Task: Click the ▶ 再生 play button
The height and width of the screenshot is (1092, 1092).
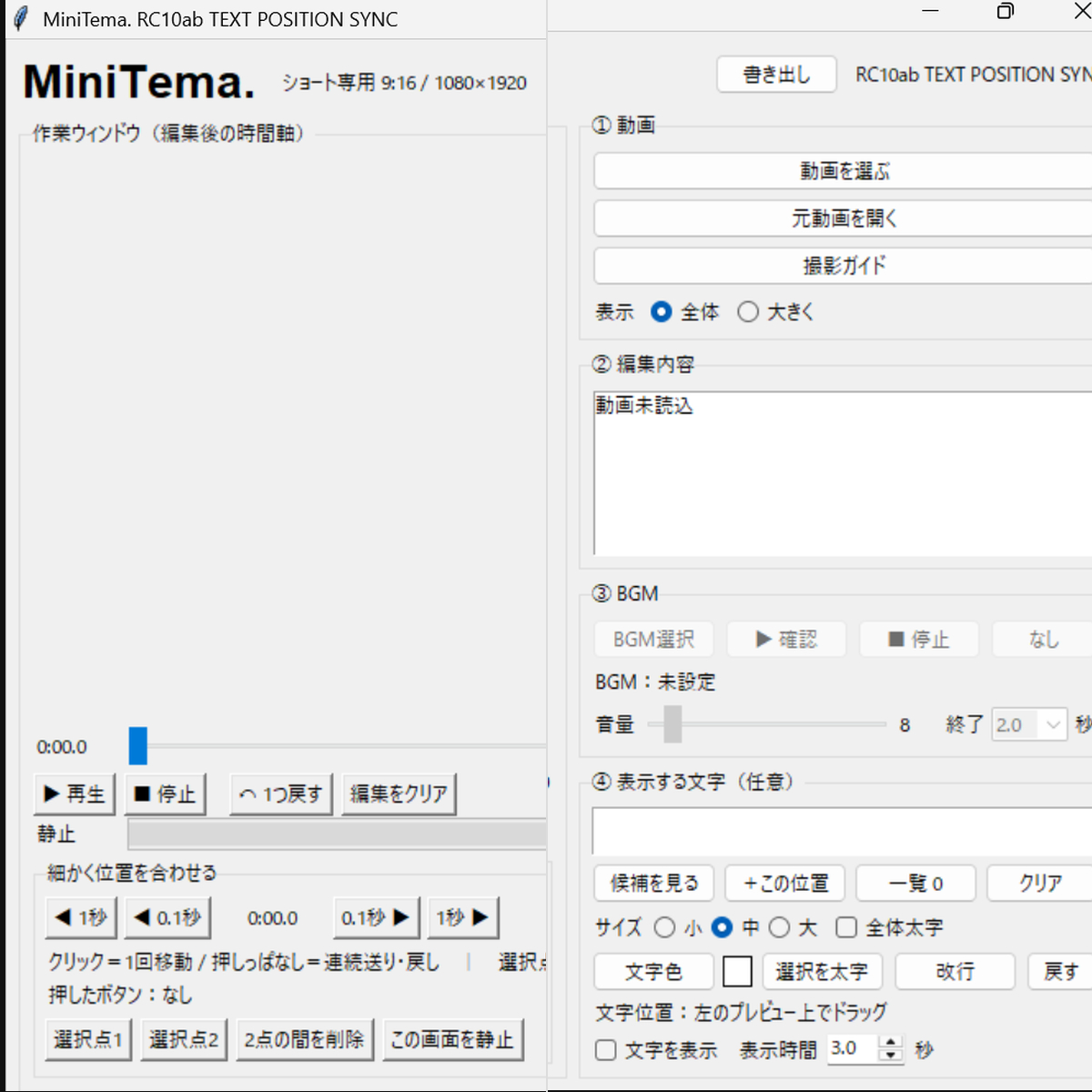Action: [75, 794]
